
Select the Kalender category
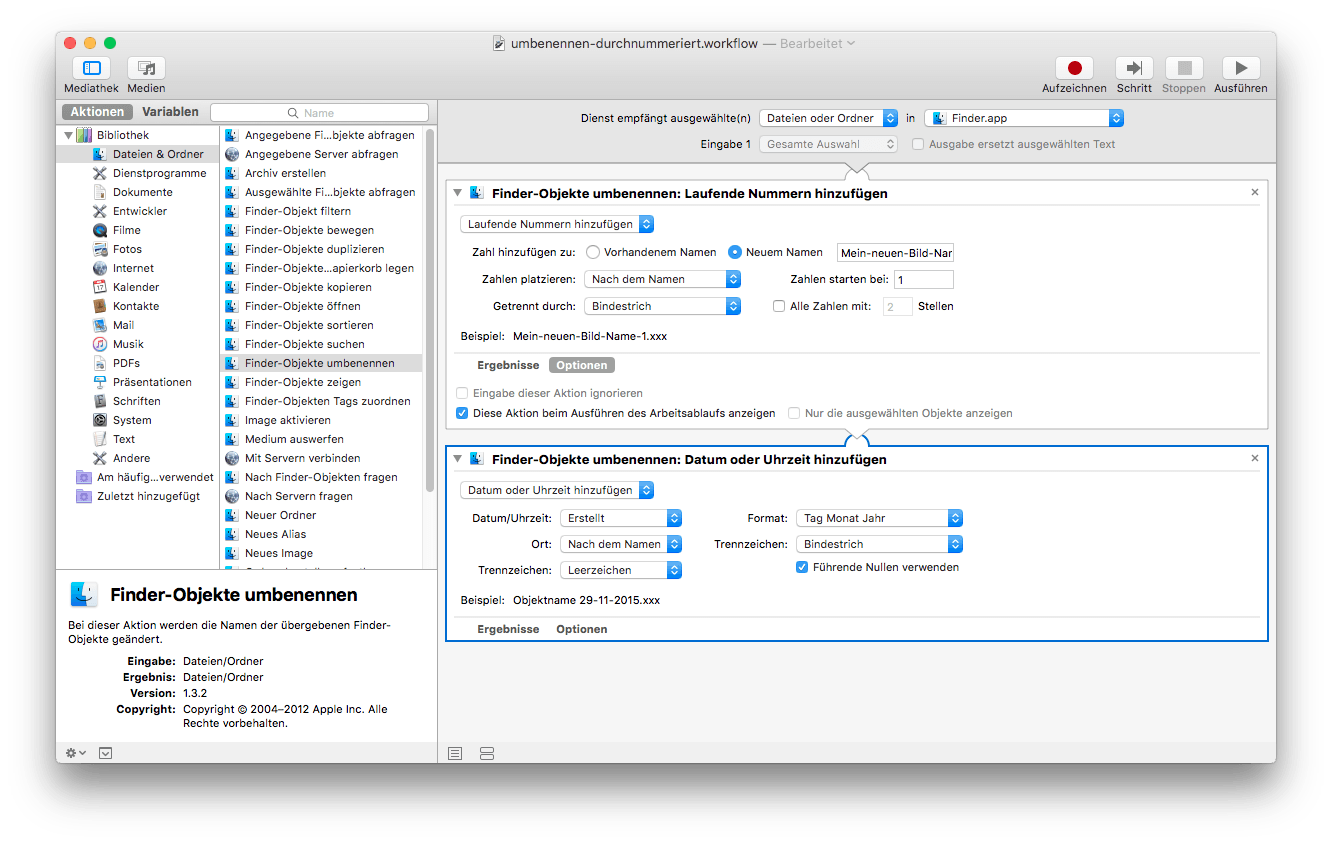[136, 287]
